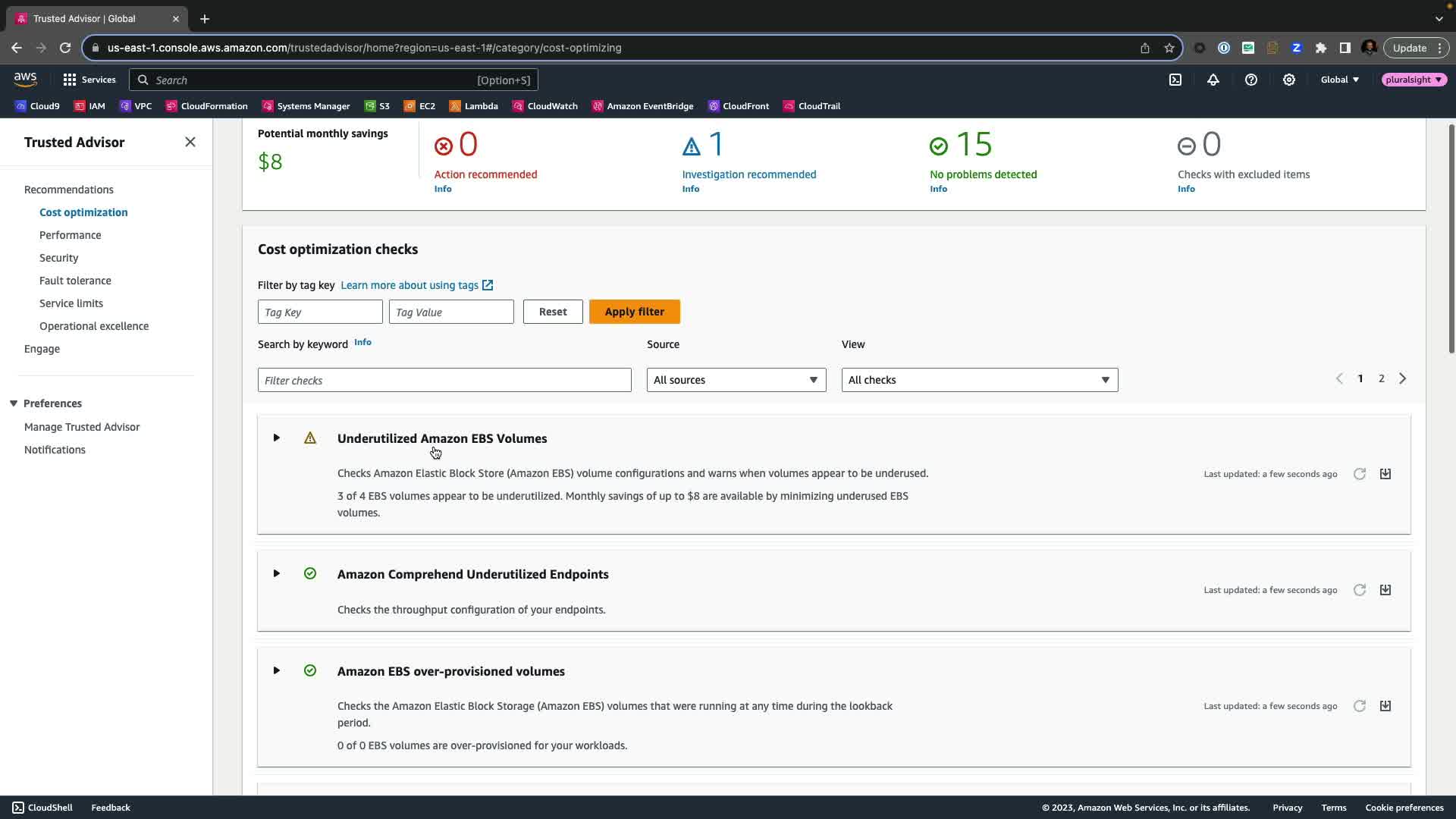Open the All checks view dropdown

[x=979, y=380]
